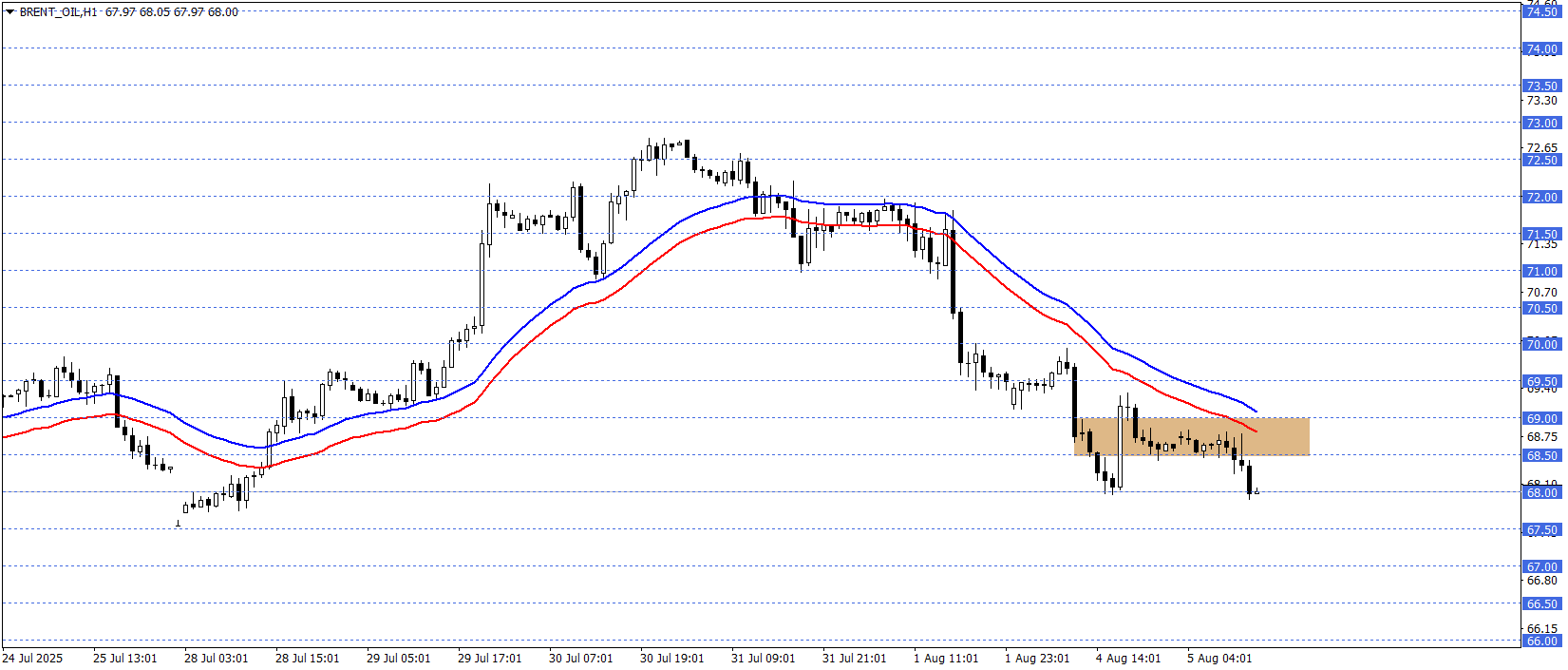
Task: Click the 31 Jul 21:01 time label
Action: click(855, 658)
